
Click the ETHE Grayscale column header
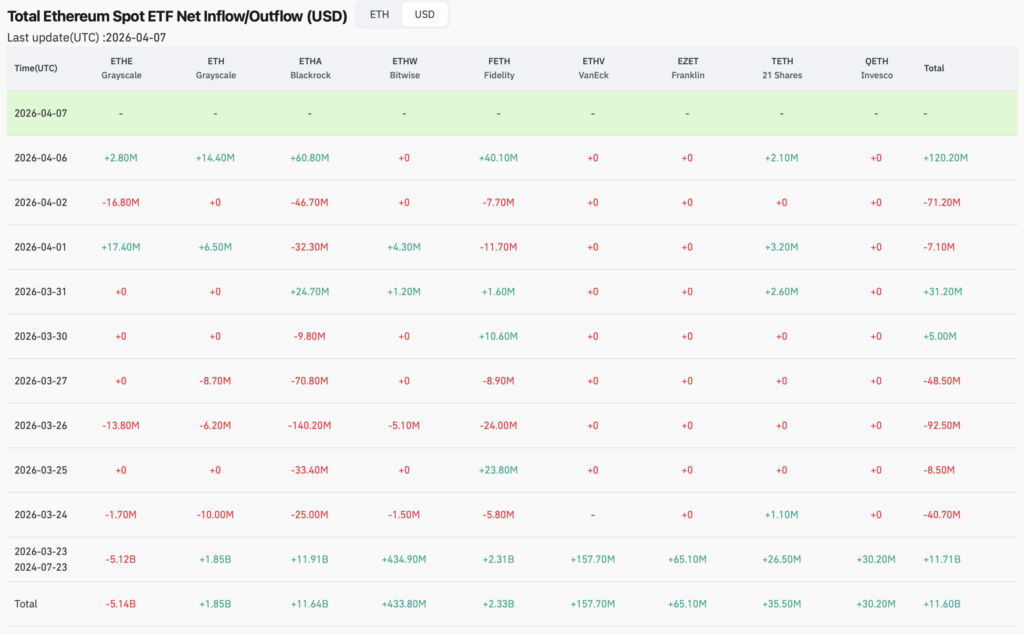click(120, 68)
